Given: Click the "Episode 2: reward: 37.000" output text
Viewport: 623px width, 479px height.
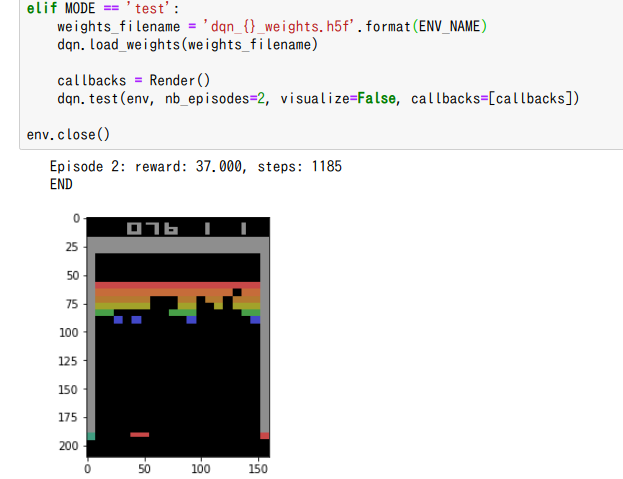Looking at the screenshot, I should tap(146, 166).
